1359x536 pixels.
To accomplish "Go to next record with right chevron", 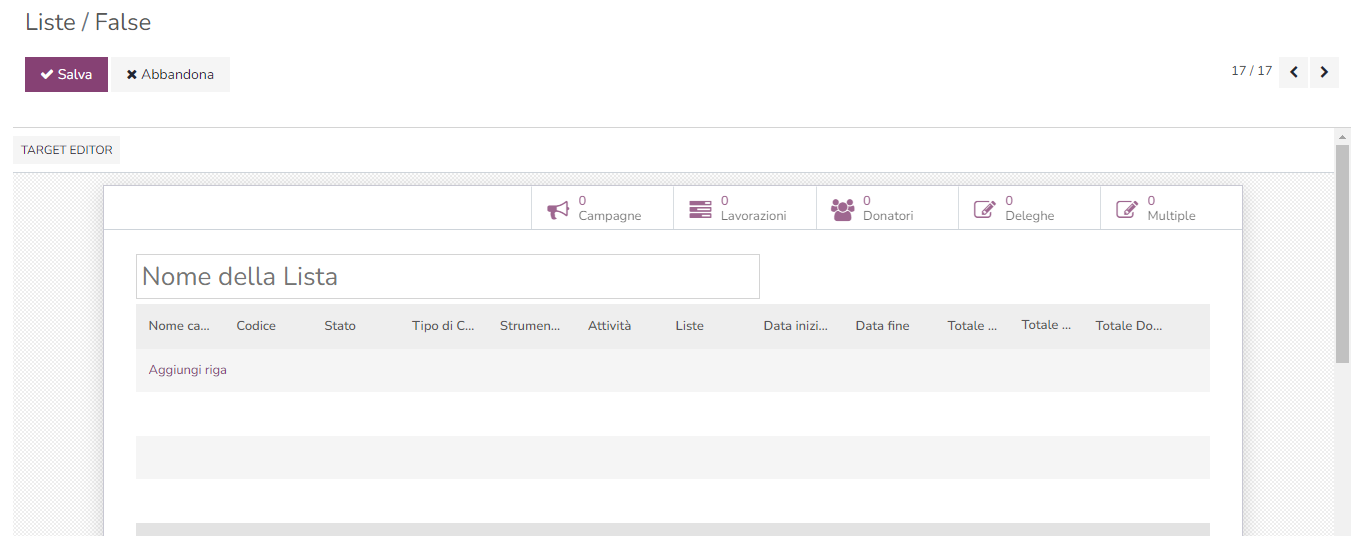I will pyautogui.click(x=1324, y=72).
